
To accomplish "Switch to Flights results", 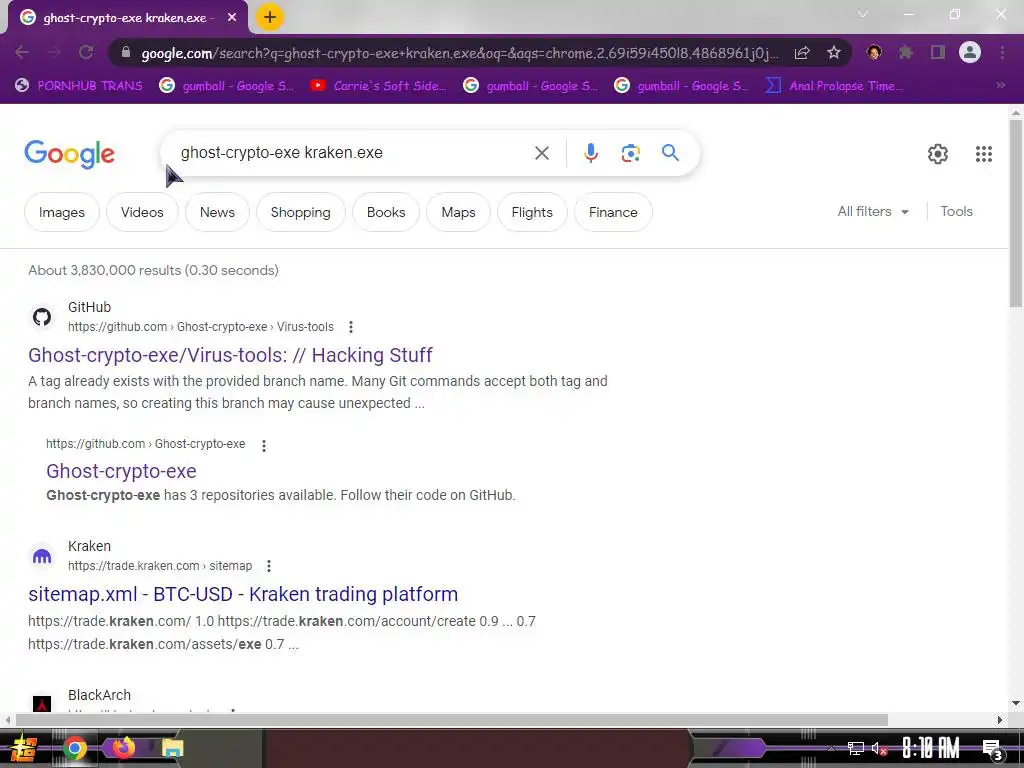I will tap(532, 212).
